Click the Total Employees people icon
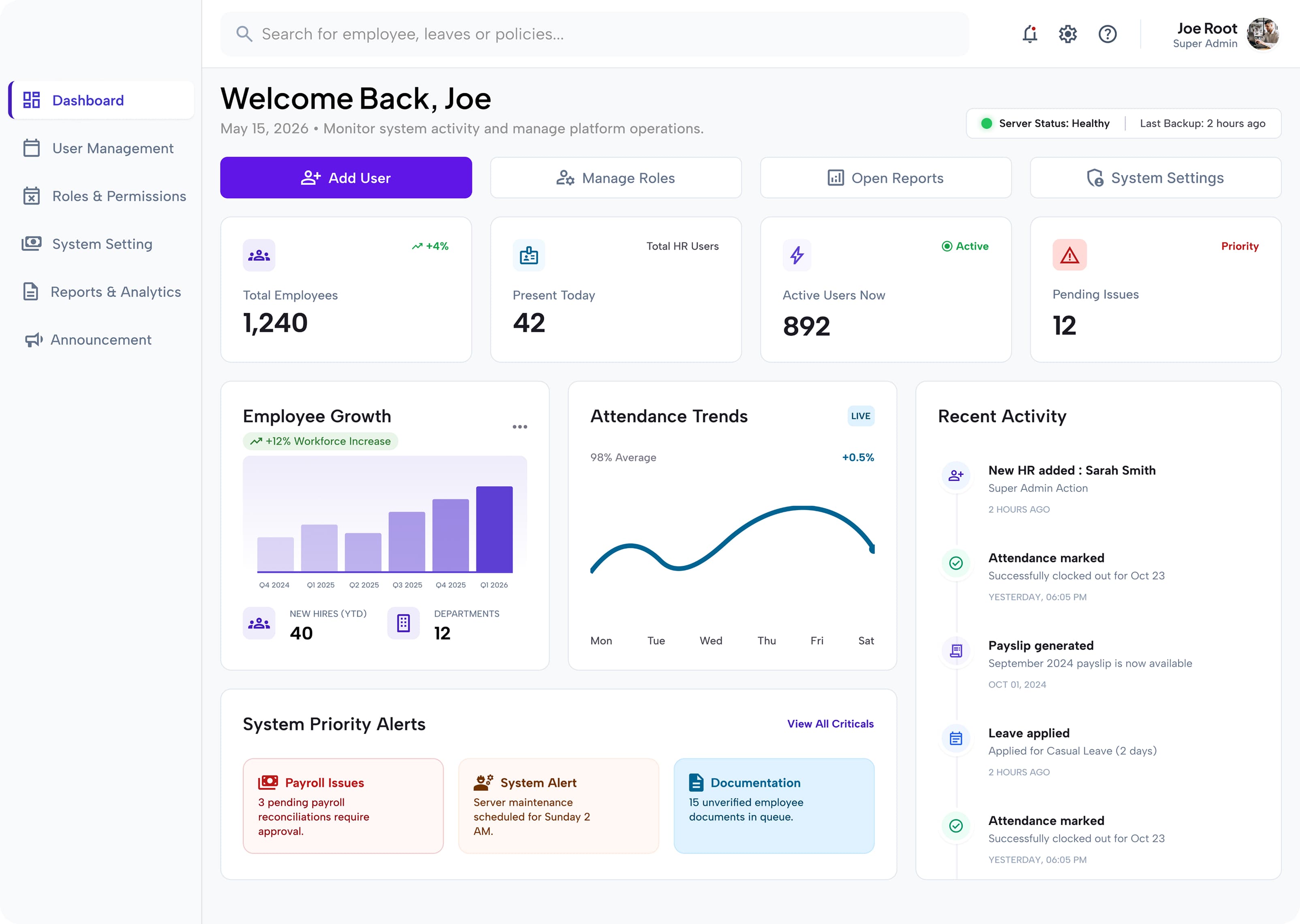1300x924 pixels. [259, 255]
